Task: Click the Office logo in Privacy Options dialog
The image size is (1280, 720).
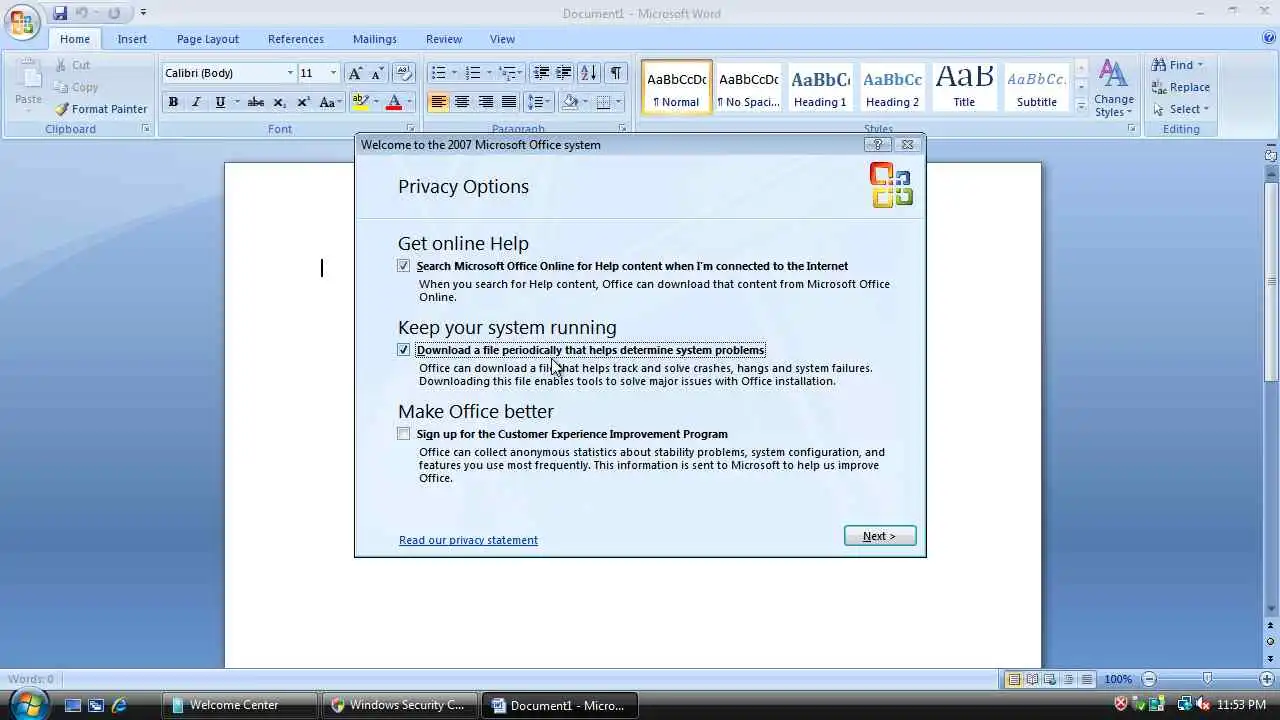Action: point(891,185)
